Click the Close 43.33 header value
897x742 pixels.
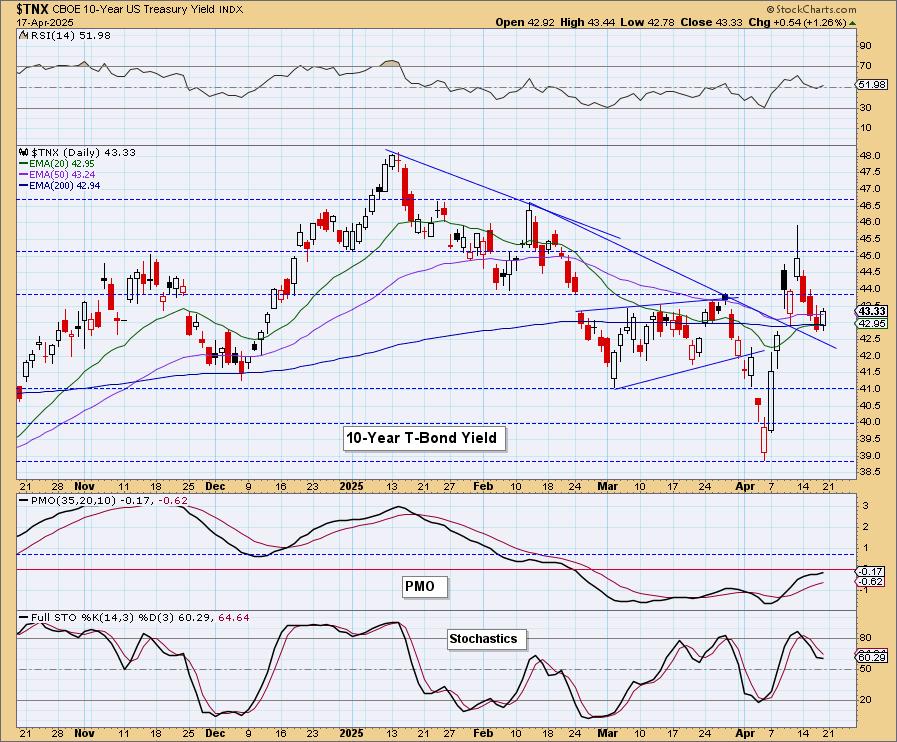712,22
